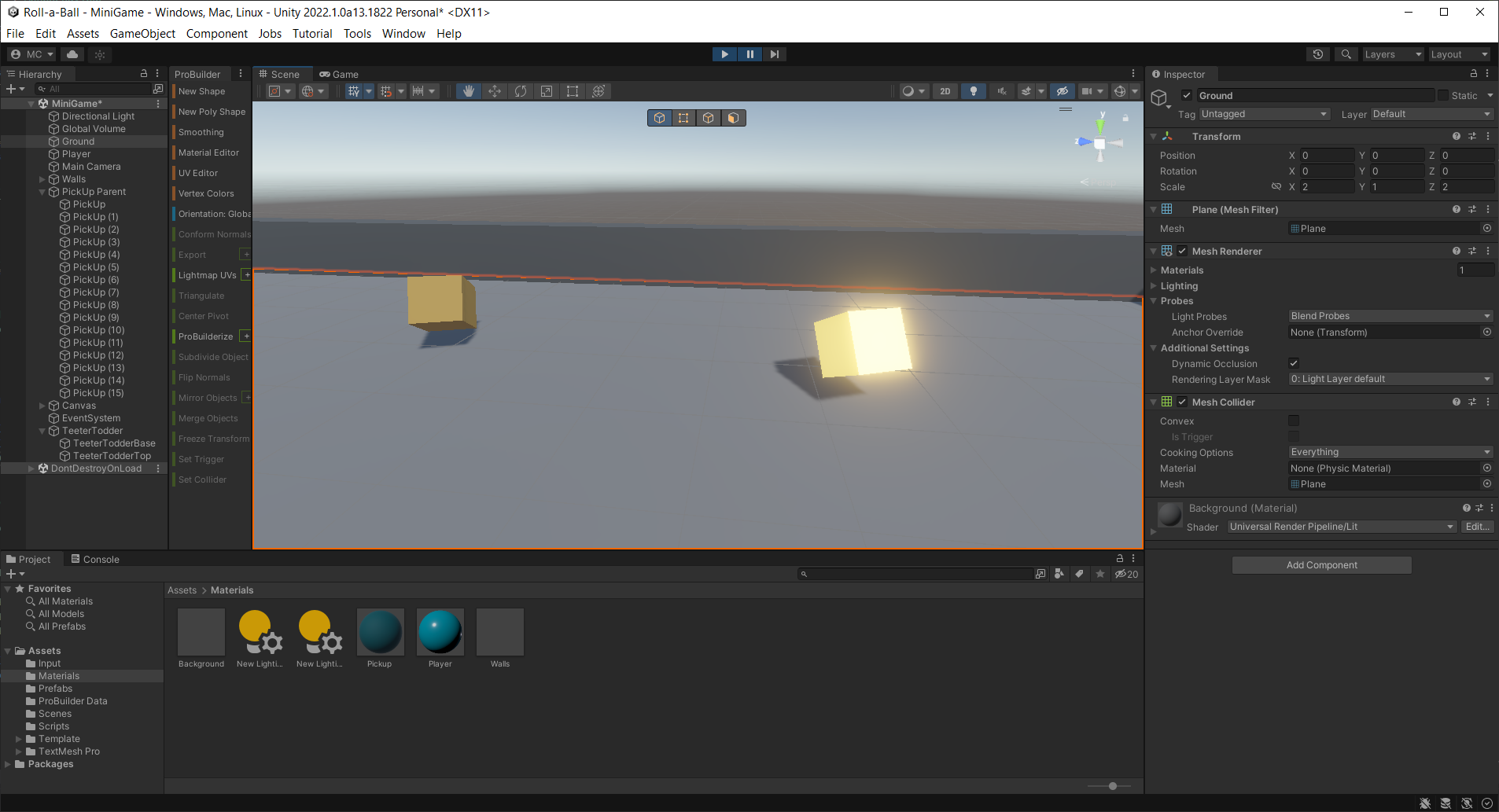This screenshot has width=1499, height=812.
Task: Collapse the PickUp Parent tree node
Action: point(42,192)
